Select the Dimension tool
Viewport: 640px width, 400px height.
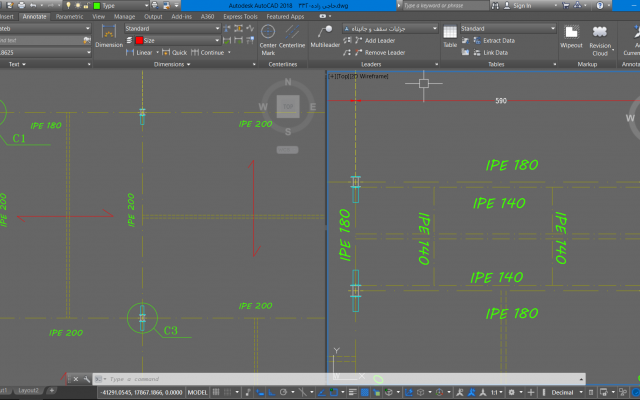pos(109,36)
